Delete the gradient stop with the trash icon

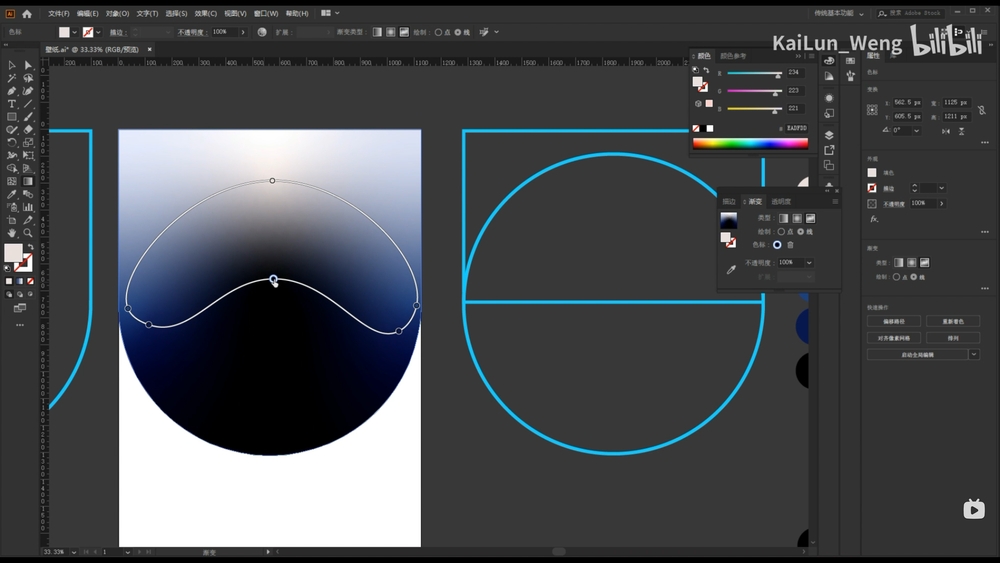click(x=790, y=245)
